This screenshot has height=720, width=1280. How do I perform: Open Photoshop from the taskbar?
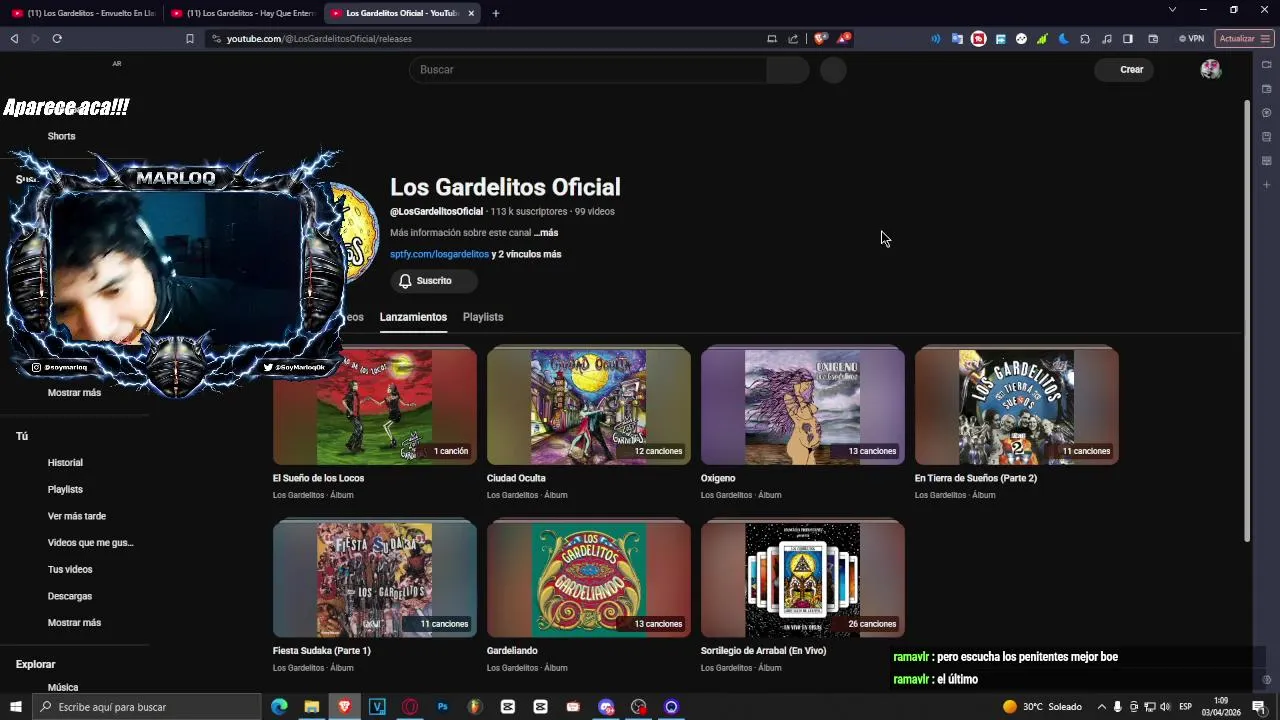point(442,707)
